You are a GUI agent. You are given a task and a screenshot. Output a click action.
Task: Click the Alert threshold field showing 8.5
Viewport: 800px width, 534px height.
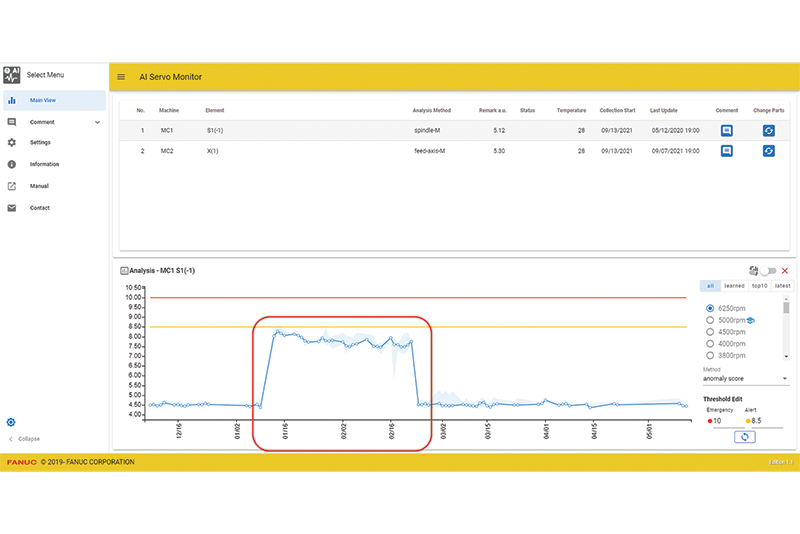point(767,421)
